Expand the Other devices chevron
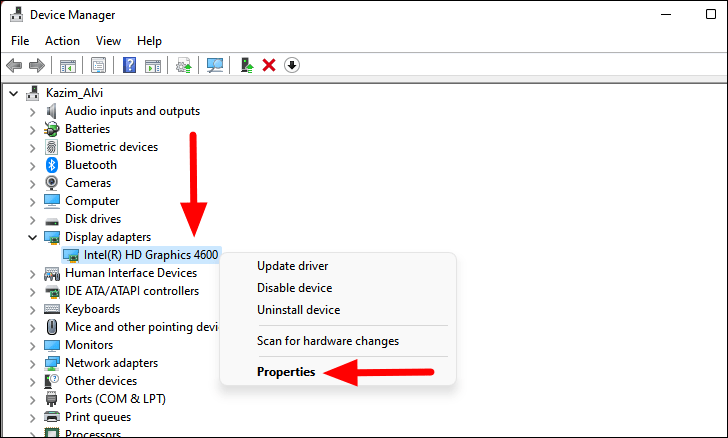This screenshot has height=438, width=728. coord(32,382)
